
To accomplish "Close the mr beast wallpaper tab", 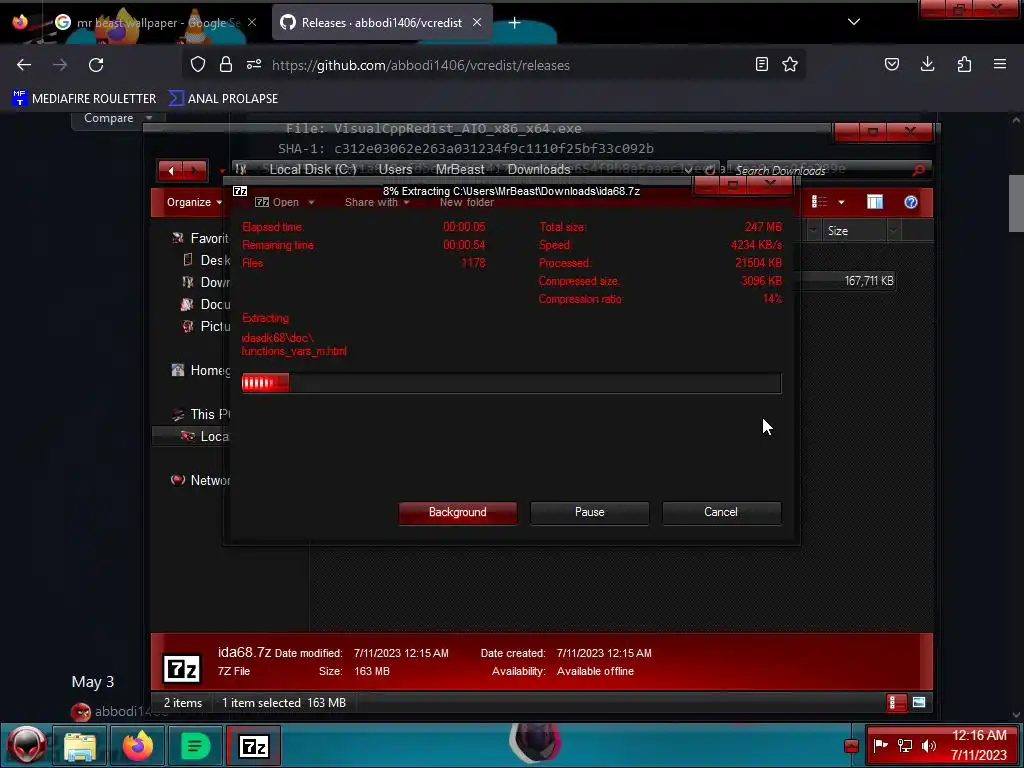I will tap(251, 23).
